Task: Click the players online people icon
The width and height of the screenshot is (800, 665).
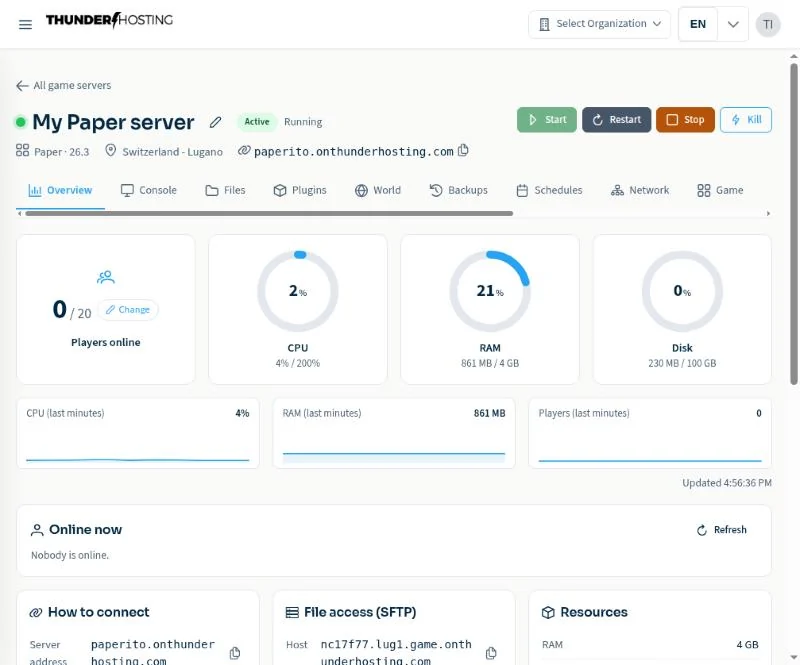Action: [106, 277]
